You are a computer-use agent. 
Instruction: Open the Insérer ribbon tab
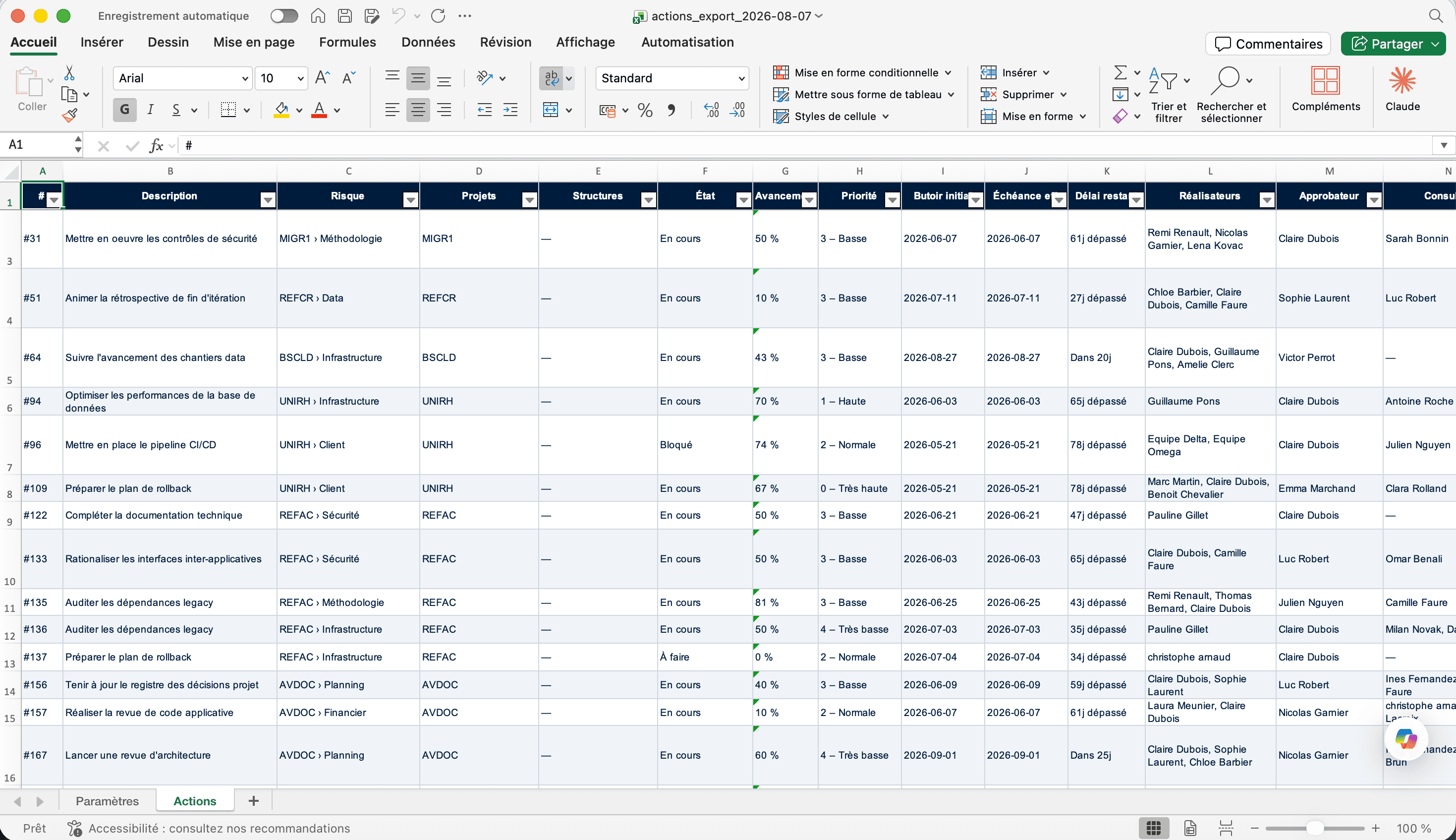(102, 42)
